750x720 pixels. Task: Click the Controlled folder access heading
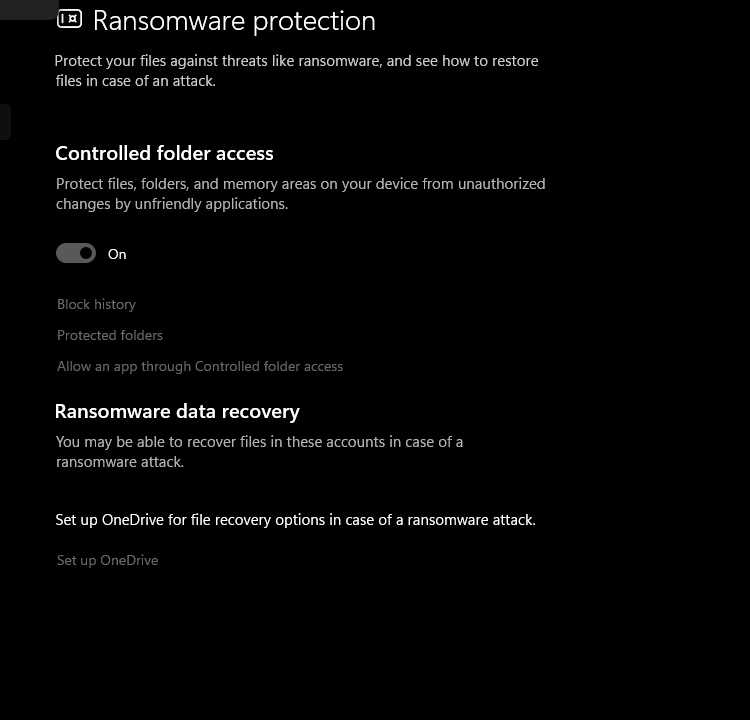pos(164,153)
